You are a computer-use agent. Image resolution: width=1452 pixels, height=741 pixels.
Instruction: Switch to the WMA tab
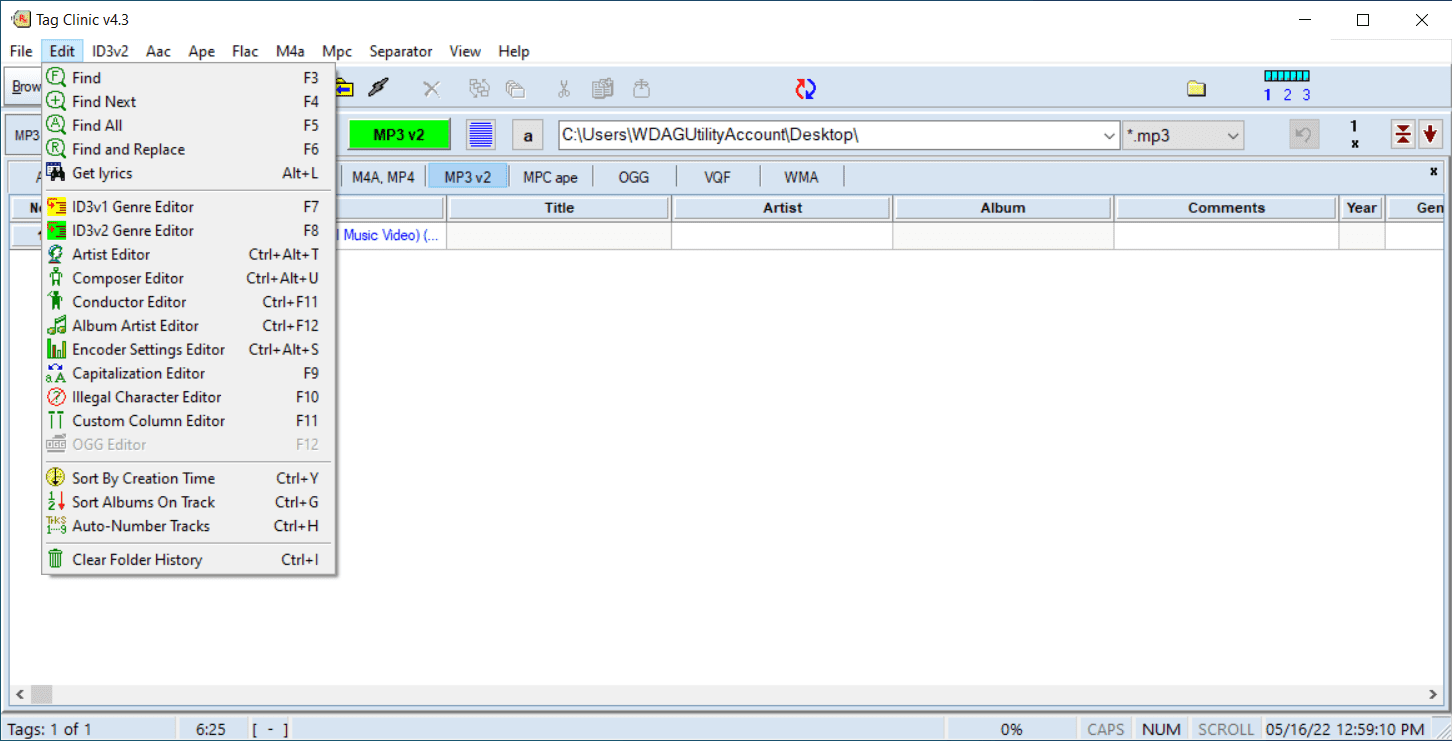801,177
